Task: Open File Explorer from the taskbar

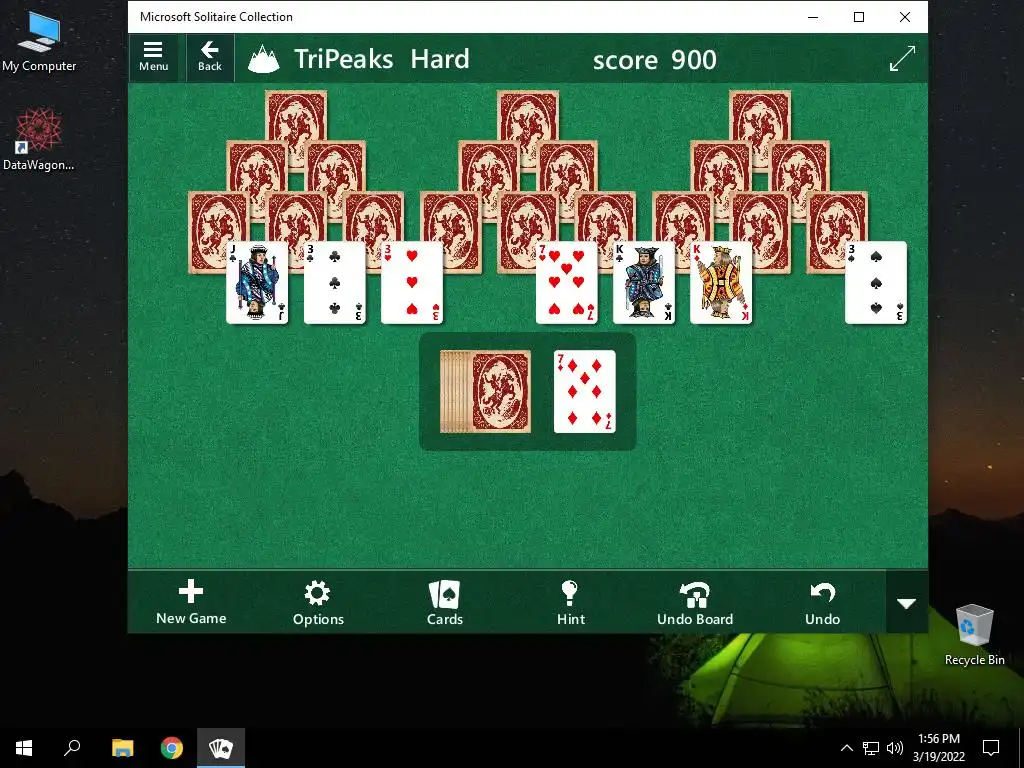Action: [x=122, y=748]
